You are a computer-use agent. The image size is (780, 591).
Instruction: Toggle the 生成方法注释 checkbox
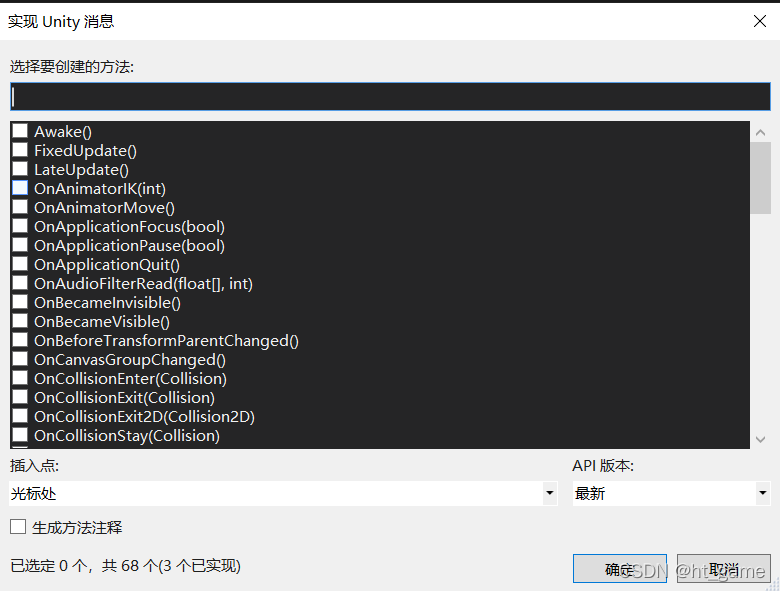18,527
